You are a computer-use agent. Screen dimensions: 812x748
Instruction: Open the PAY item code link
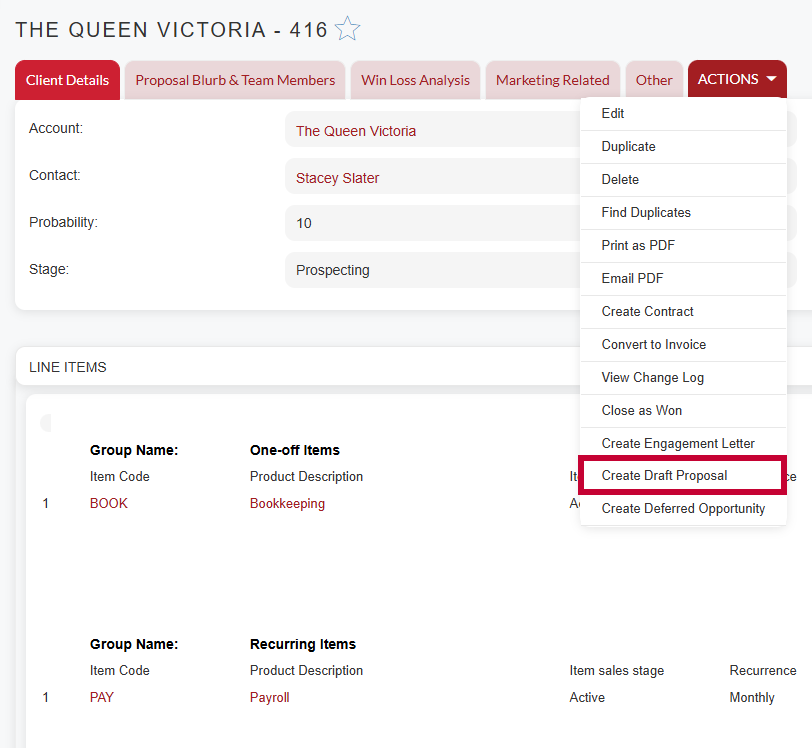click(x=102, y=697)
